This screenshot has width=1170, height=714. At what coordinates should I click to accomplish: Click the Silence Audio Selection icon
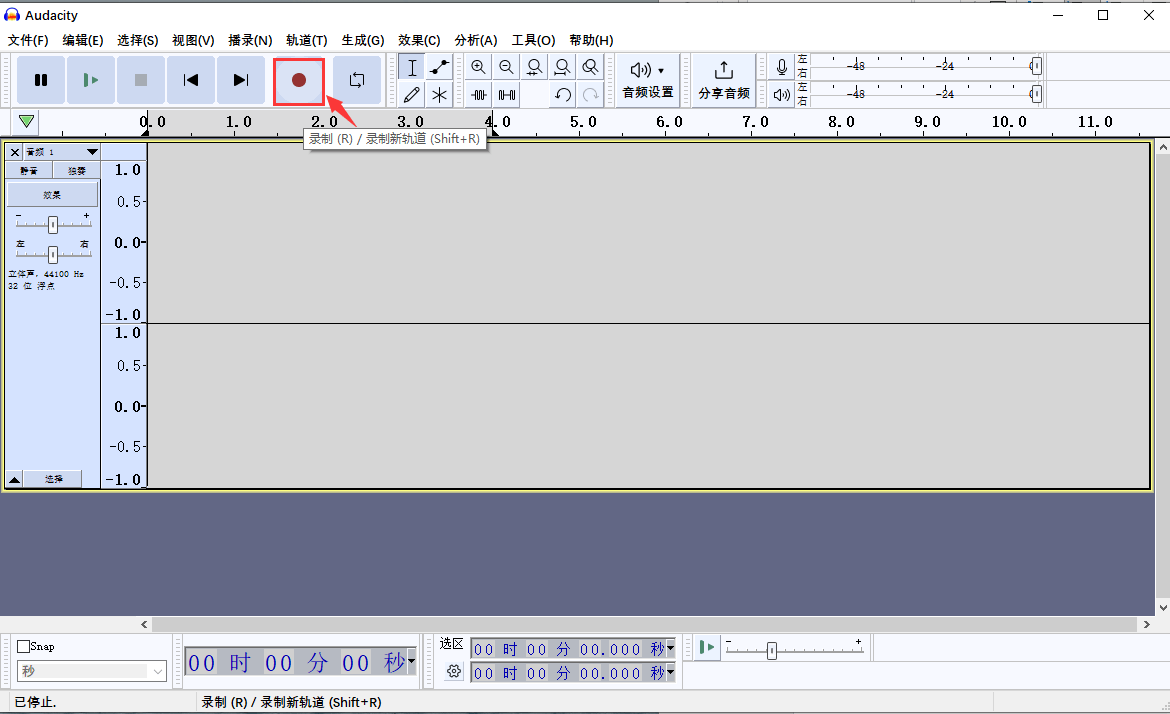[506, 94]
